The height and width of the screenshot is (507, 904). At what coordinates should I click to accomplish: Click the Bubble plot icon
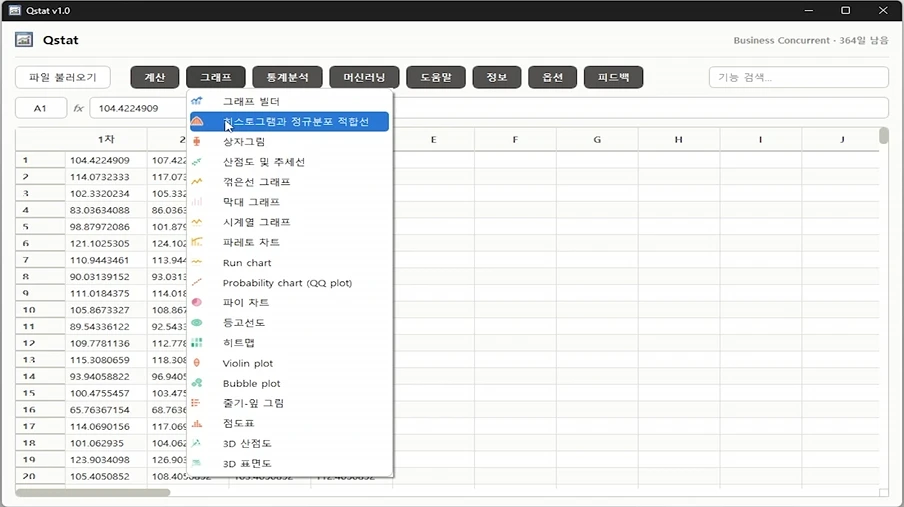click(197, 383)
